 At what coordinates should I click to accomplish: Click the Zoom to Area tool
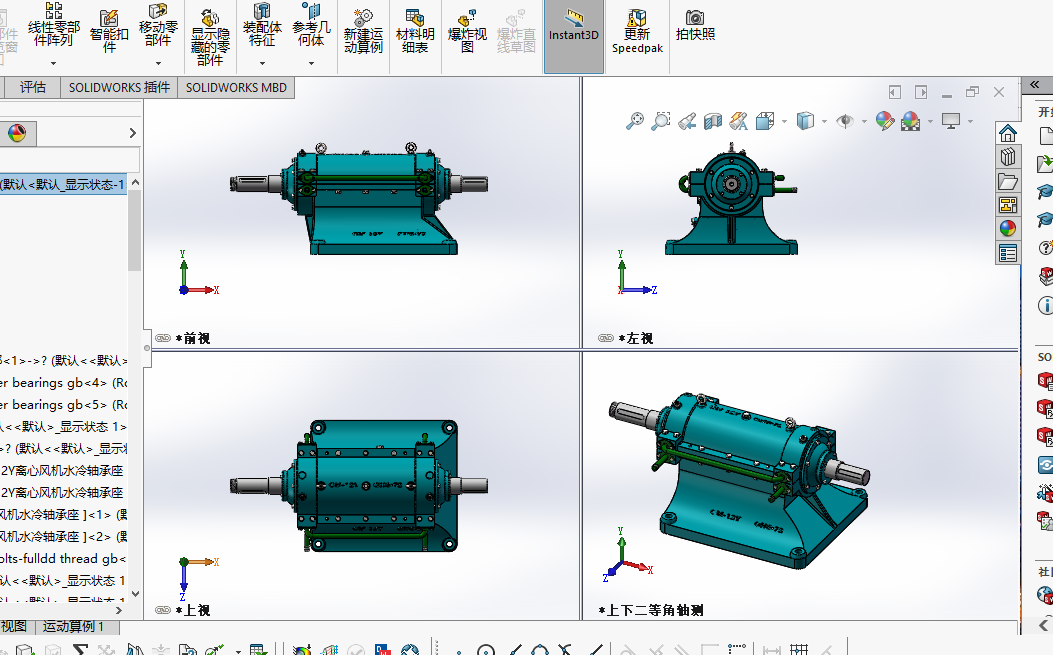point(661,121)
